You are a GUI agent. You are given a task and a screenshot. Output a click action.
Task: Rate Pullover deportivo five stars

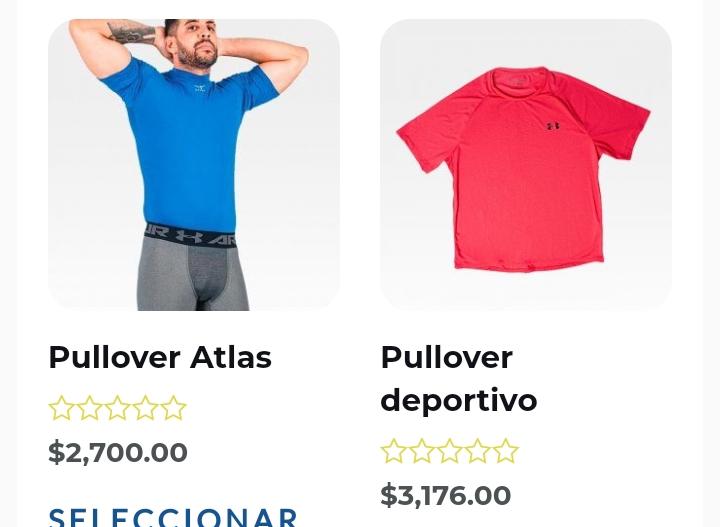pos(506,451)
